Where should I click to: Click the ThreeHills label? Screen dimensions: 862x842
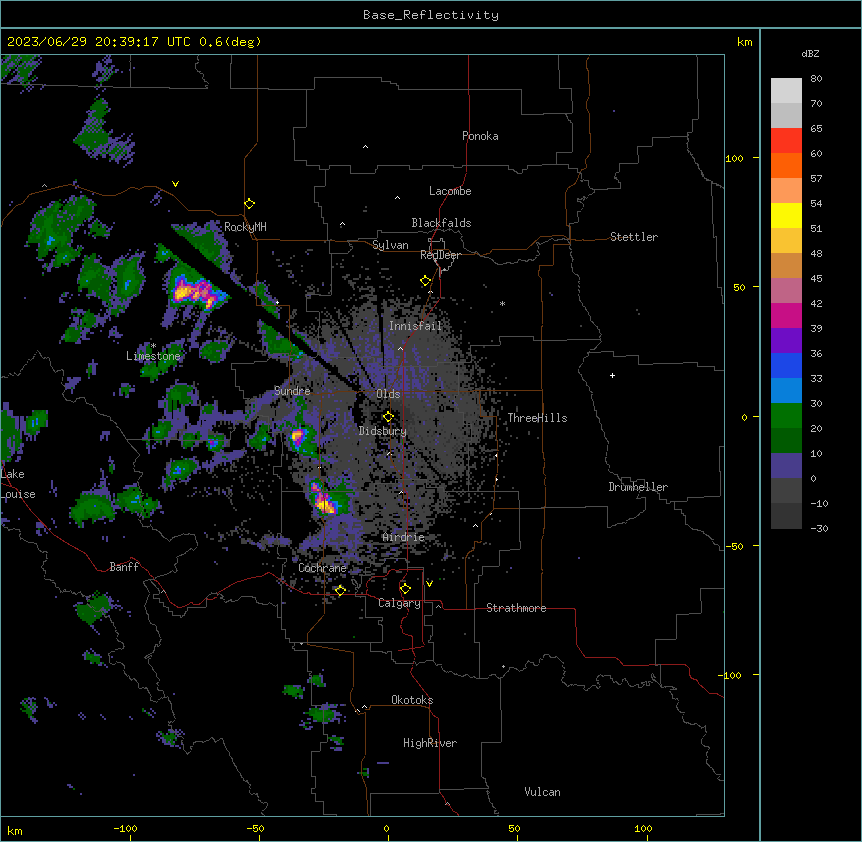pyautogui.click(x=537, y=418)
